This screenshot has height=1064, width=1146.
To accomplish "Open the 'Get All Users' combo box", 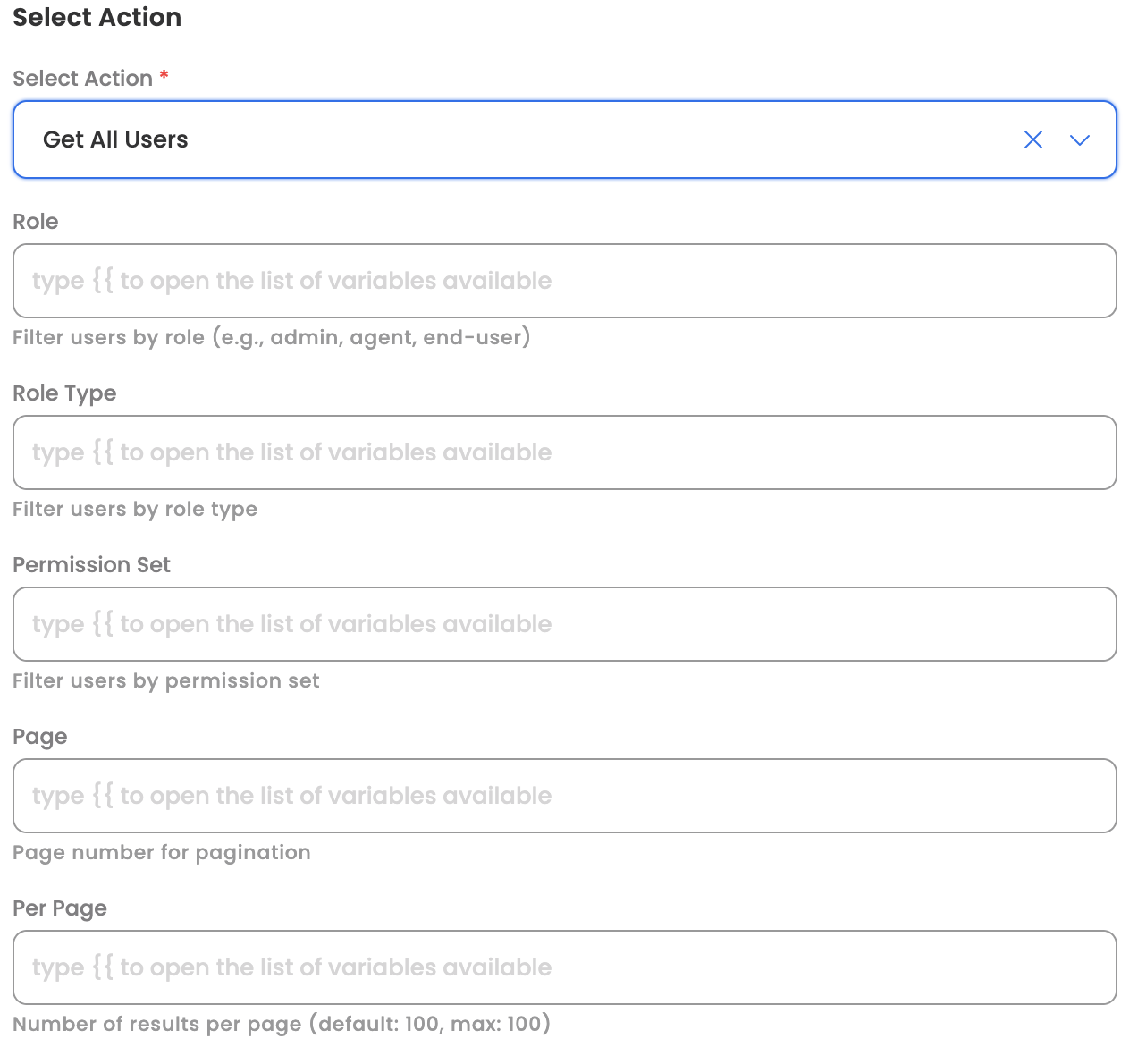I will coord(564,139).
